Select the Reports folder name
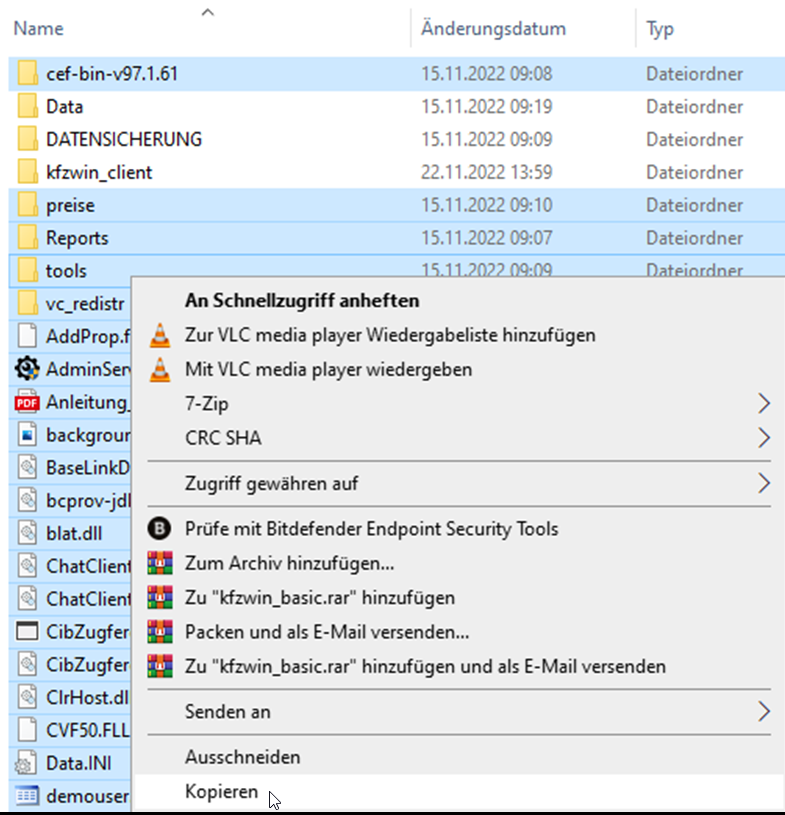The width and height of the screenshot is (785, 815). (77, 238)
